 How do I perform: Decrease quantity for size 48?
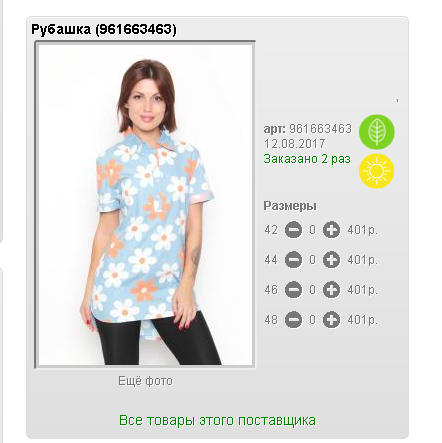293,320
